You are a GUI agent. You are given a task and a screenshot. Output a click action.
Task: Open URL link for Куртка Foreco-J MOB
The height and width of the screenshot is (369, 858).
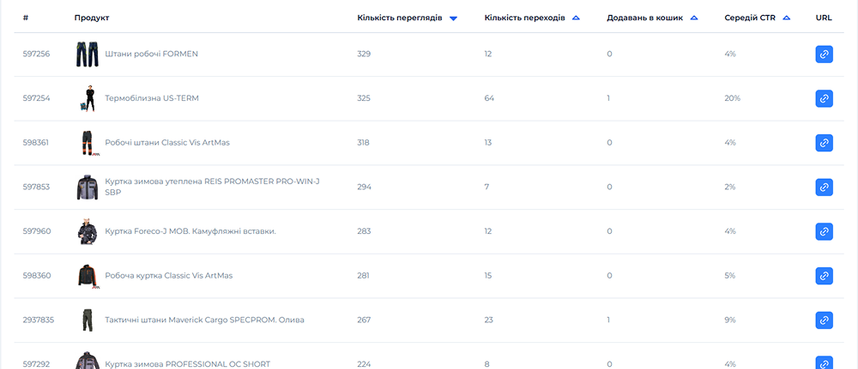tap(824, 232)
